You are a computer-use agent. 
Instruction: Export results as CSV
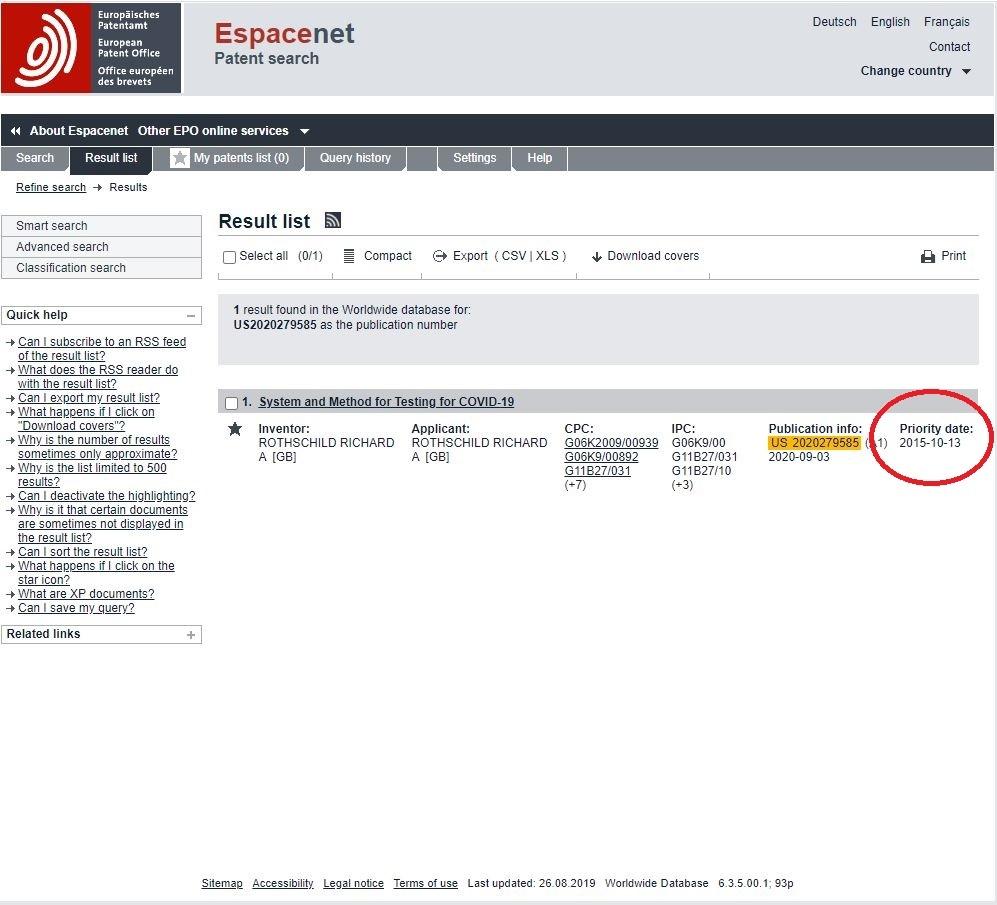(514, 256)
